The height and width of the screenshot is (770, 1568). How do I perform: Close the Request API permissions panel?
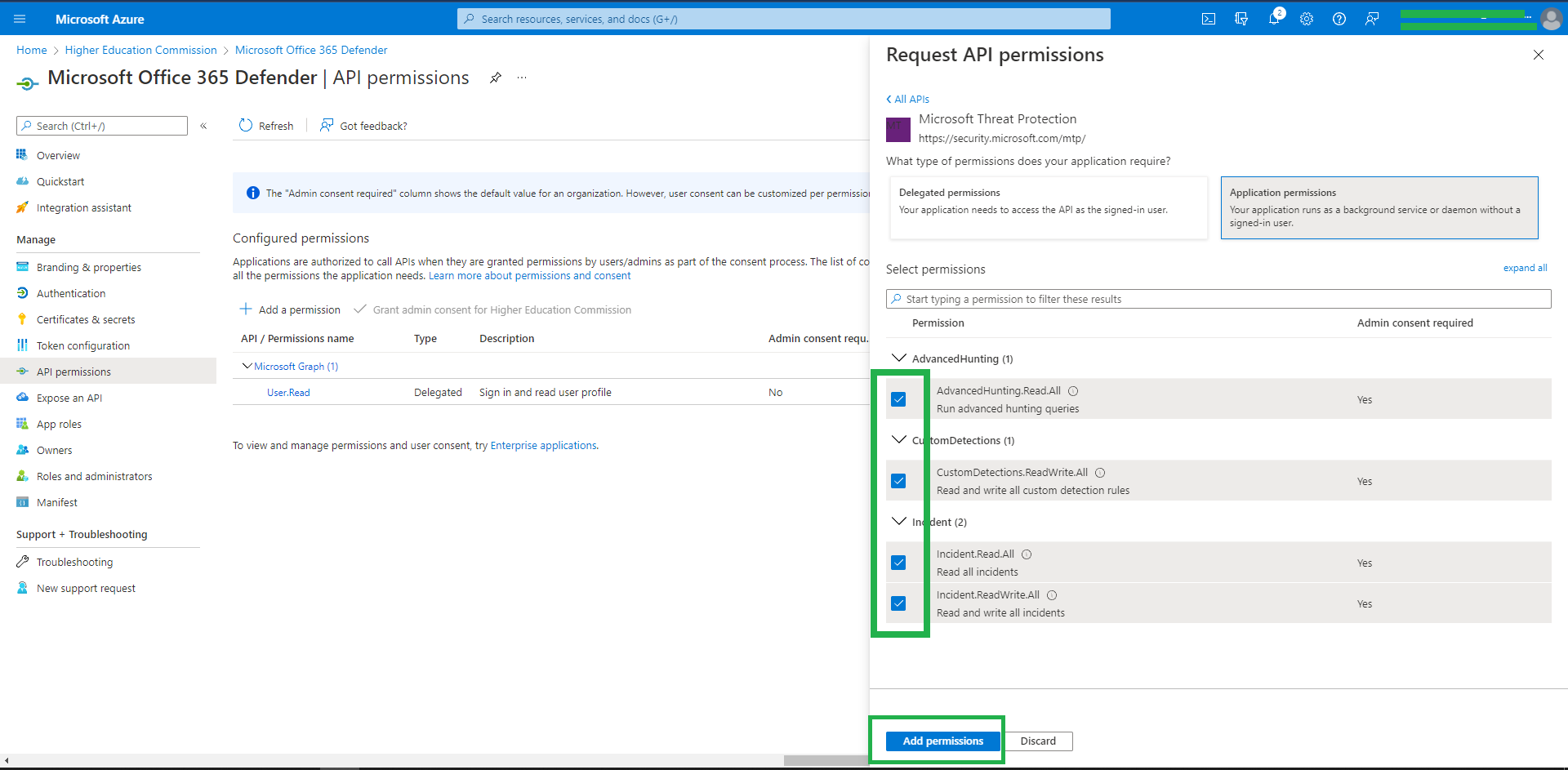click(1539, 55)
